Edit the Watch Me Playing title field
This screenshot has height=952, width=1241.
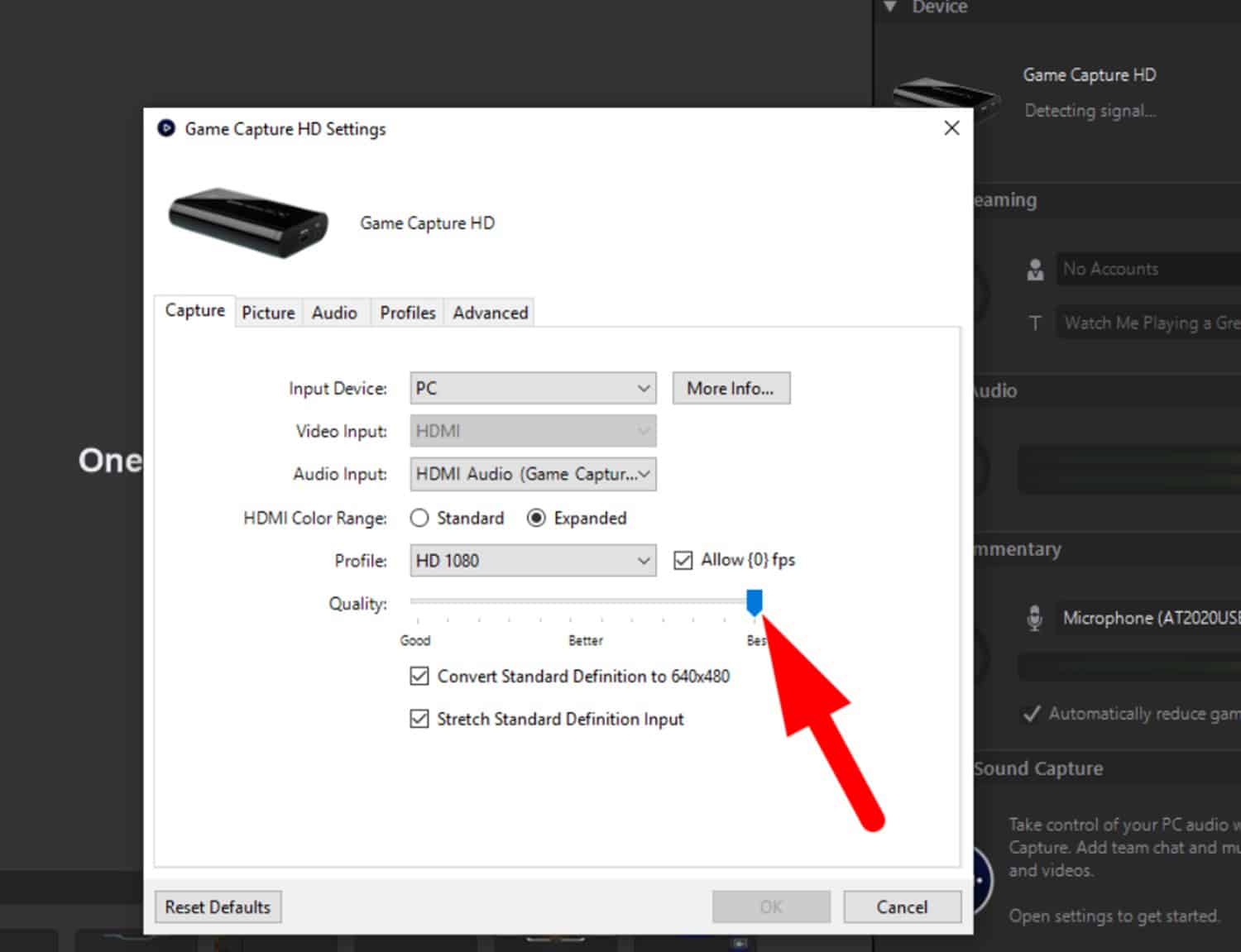(x=1148, y=323)
